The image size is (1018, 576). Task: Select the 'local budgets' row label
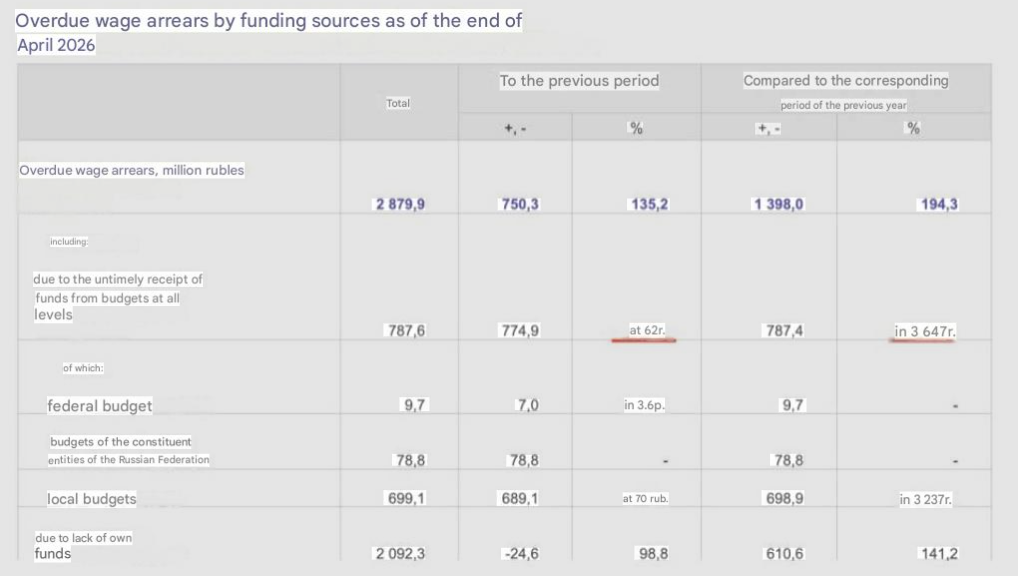(x=92, y=499)
